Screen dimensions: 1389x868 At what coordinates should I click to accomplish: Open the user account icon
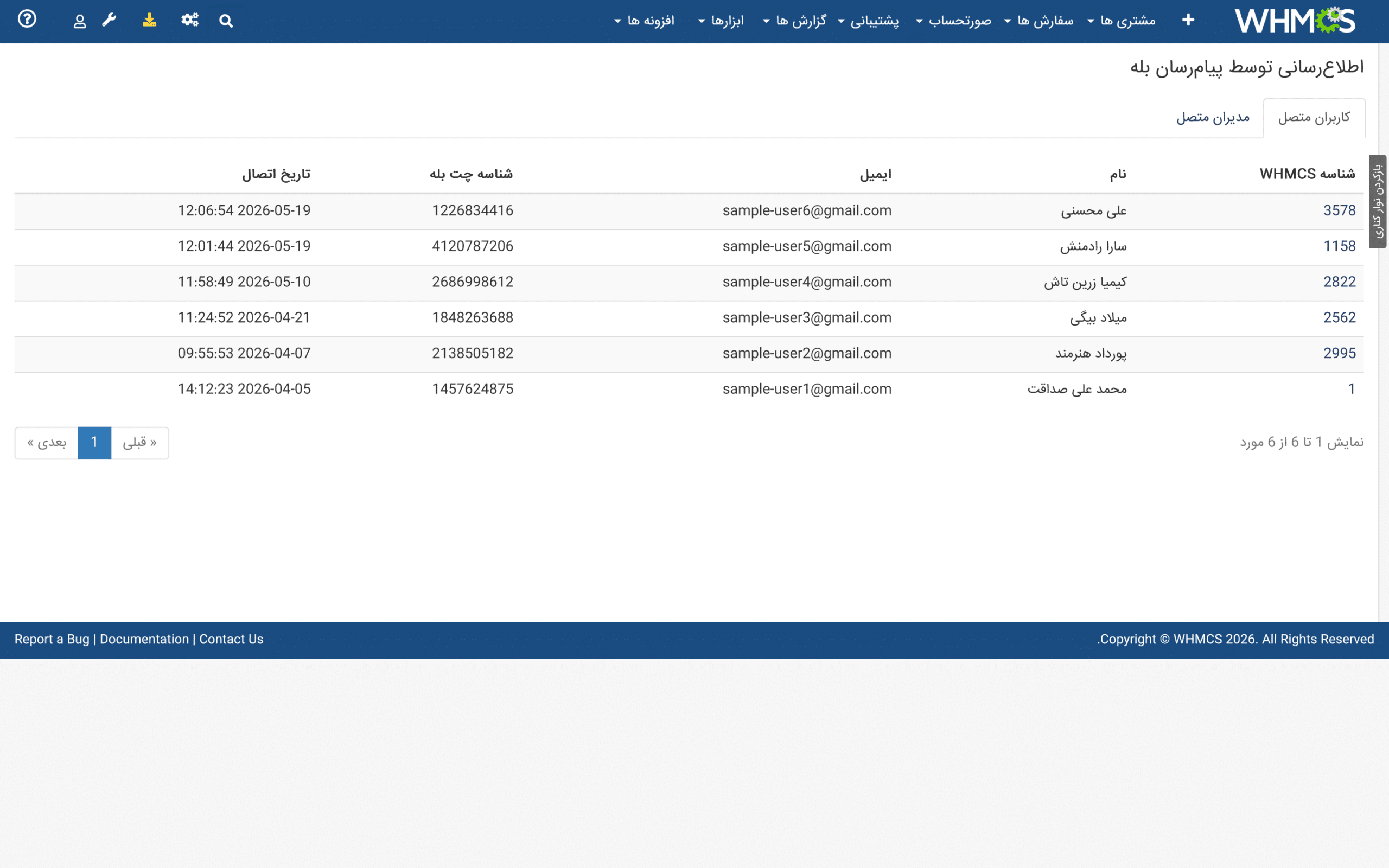[80, 21]
